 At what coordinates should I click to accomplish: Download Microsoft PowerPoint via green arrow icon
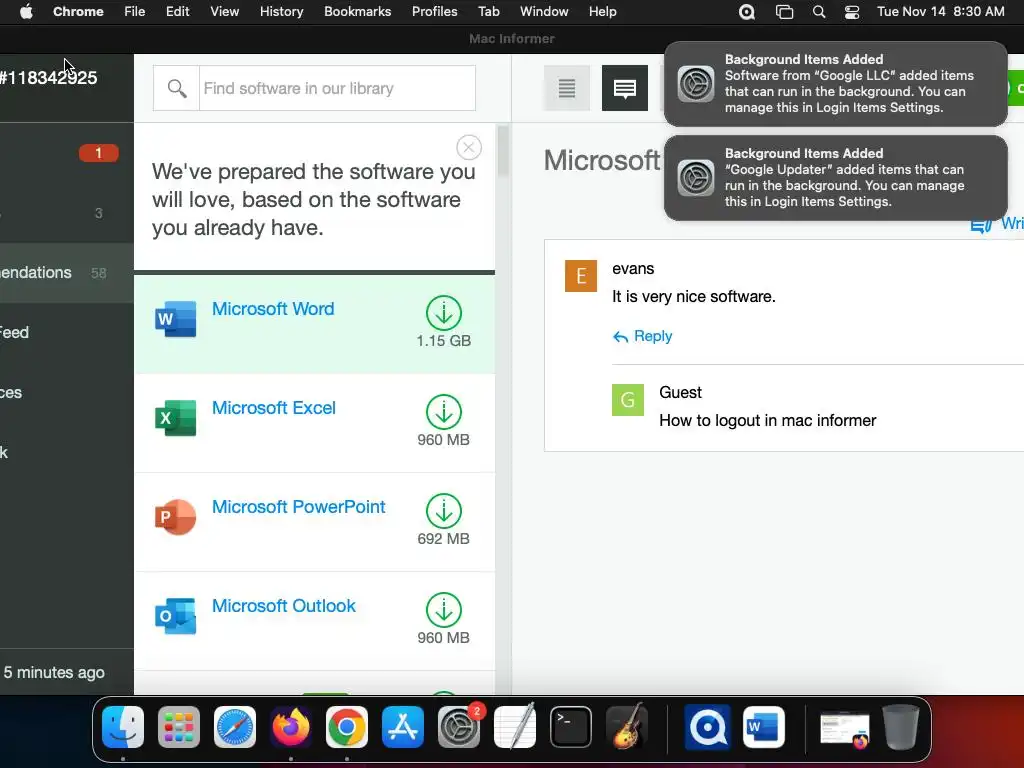coord(444,511)
